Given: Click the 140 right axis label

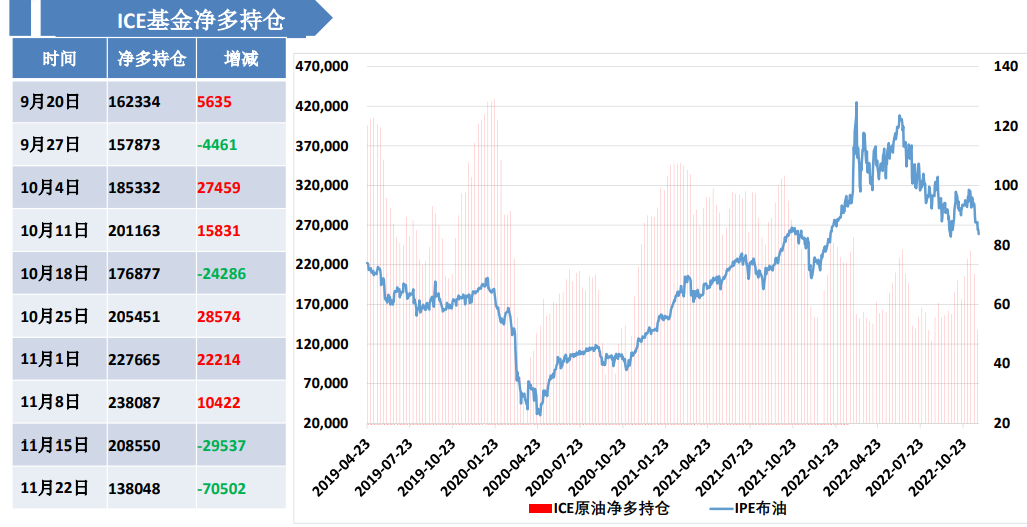Looking at the screenshot, I should [x=1005, y=67].
